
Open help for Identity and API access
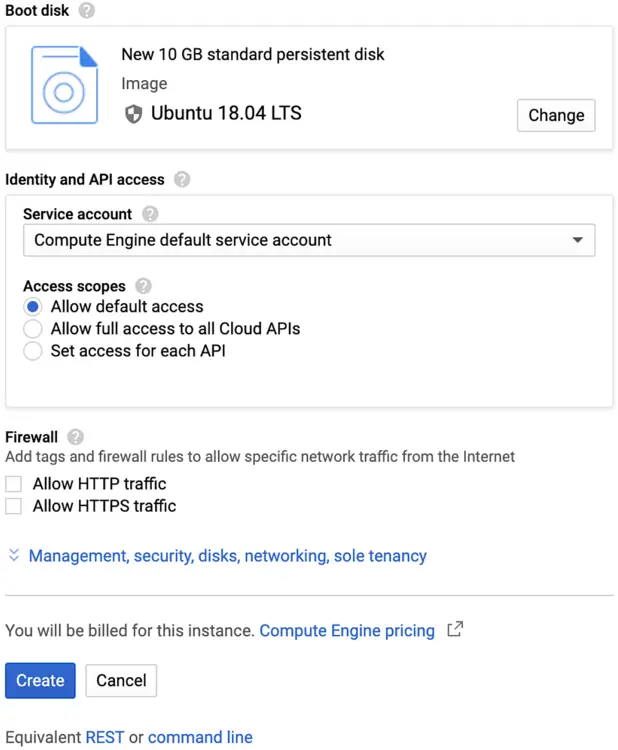pyautogui.click(x=182, y=180)
